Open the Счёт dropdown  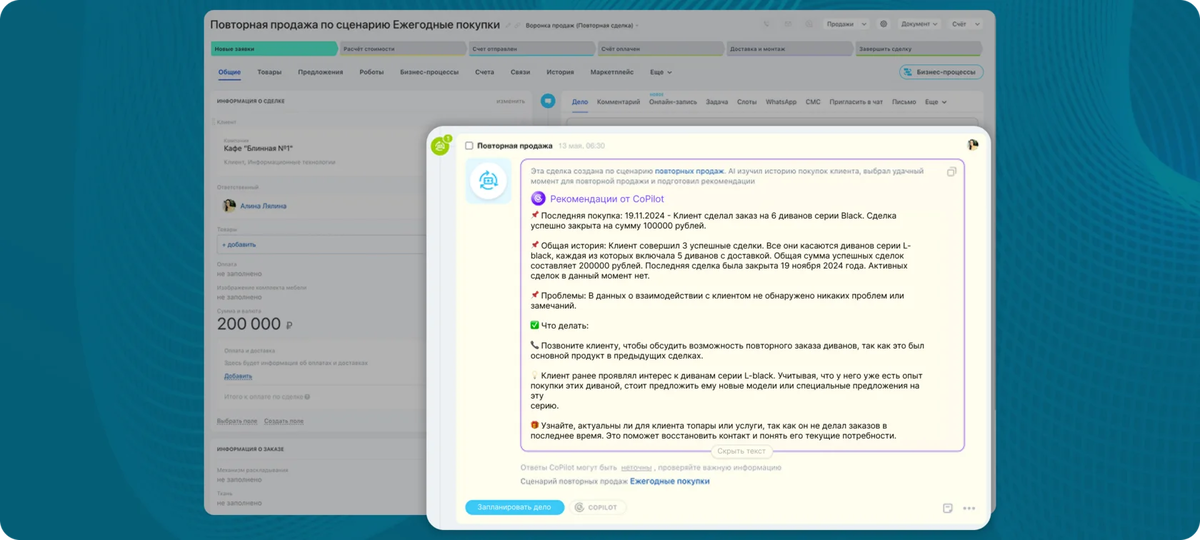(965, 23)
